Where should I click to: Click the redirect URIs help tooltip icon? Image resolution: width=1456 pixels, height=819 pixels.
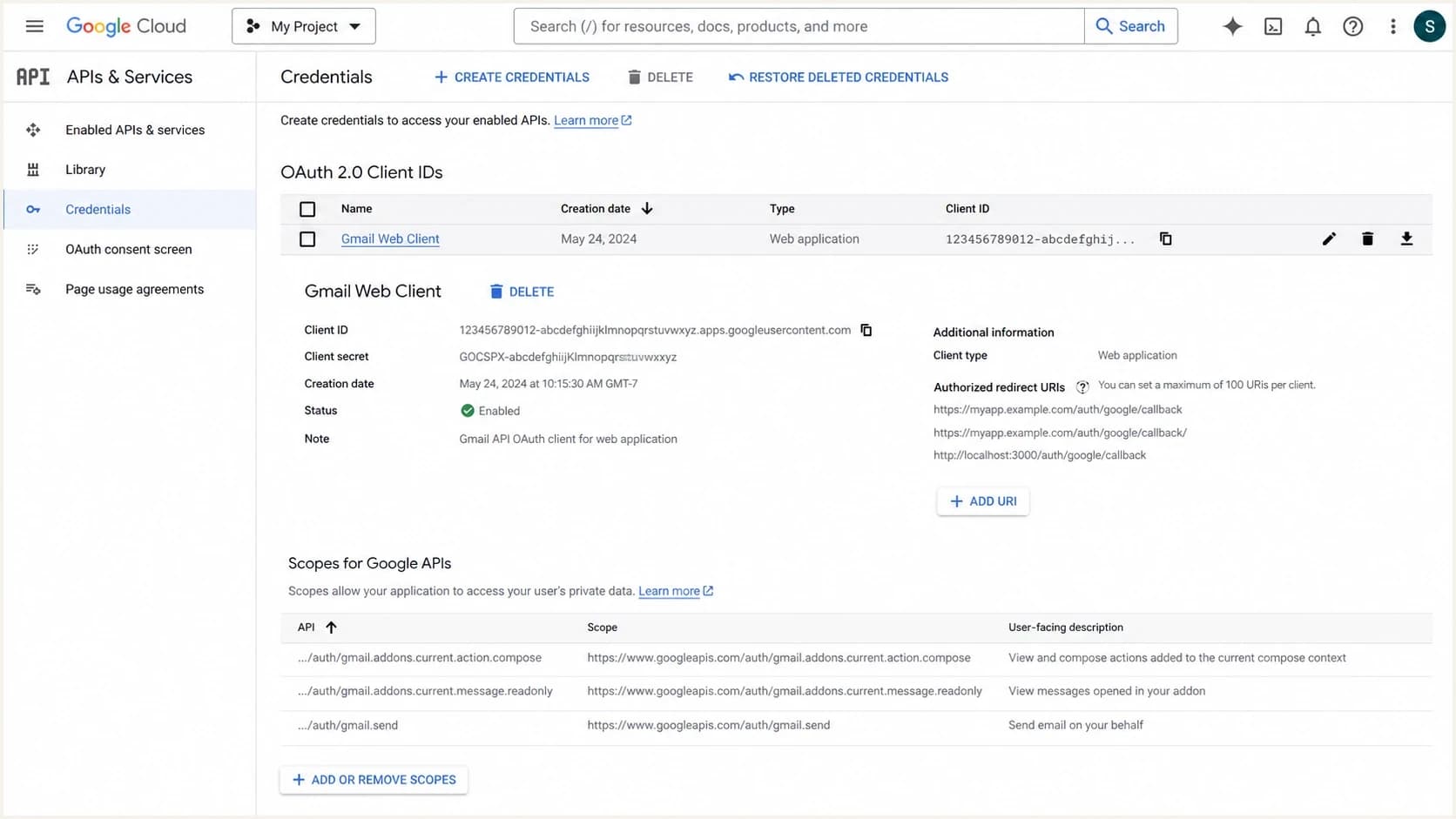1082,387
